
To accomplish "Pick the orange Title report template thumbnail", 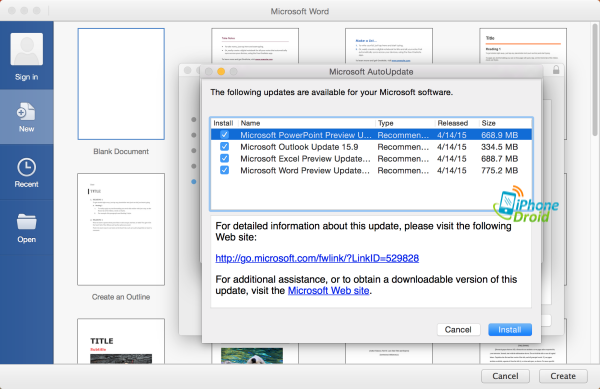I will tap(523, 45).
